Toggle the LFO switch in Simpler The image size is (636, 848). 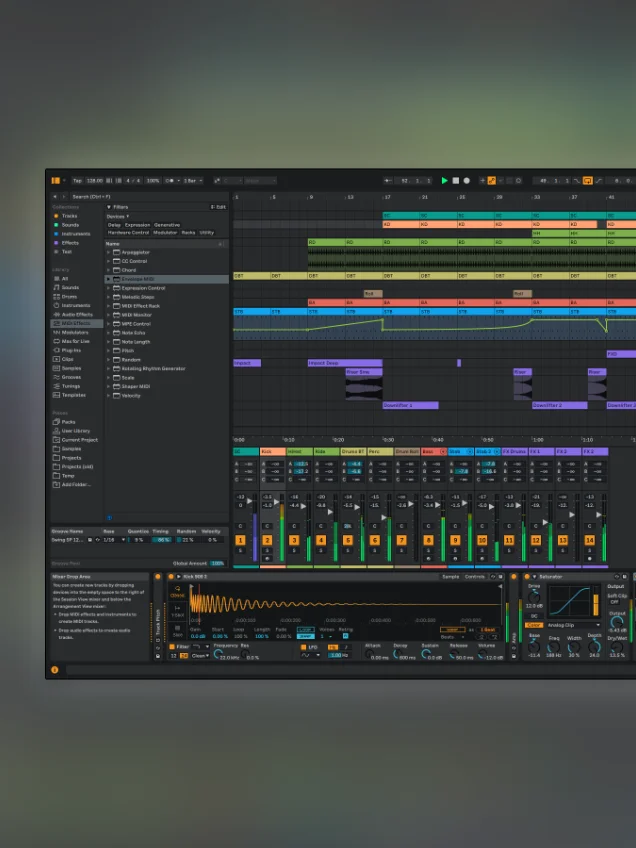click(x=303, y=647)
